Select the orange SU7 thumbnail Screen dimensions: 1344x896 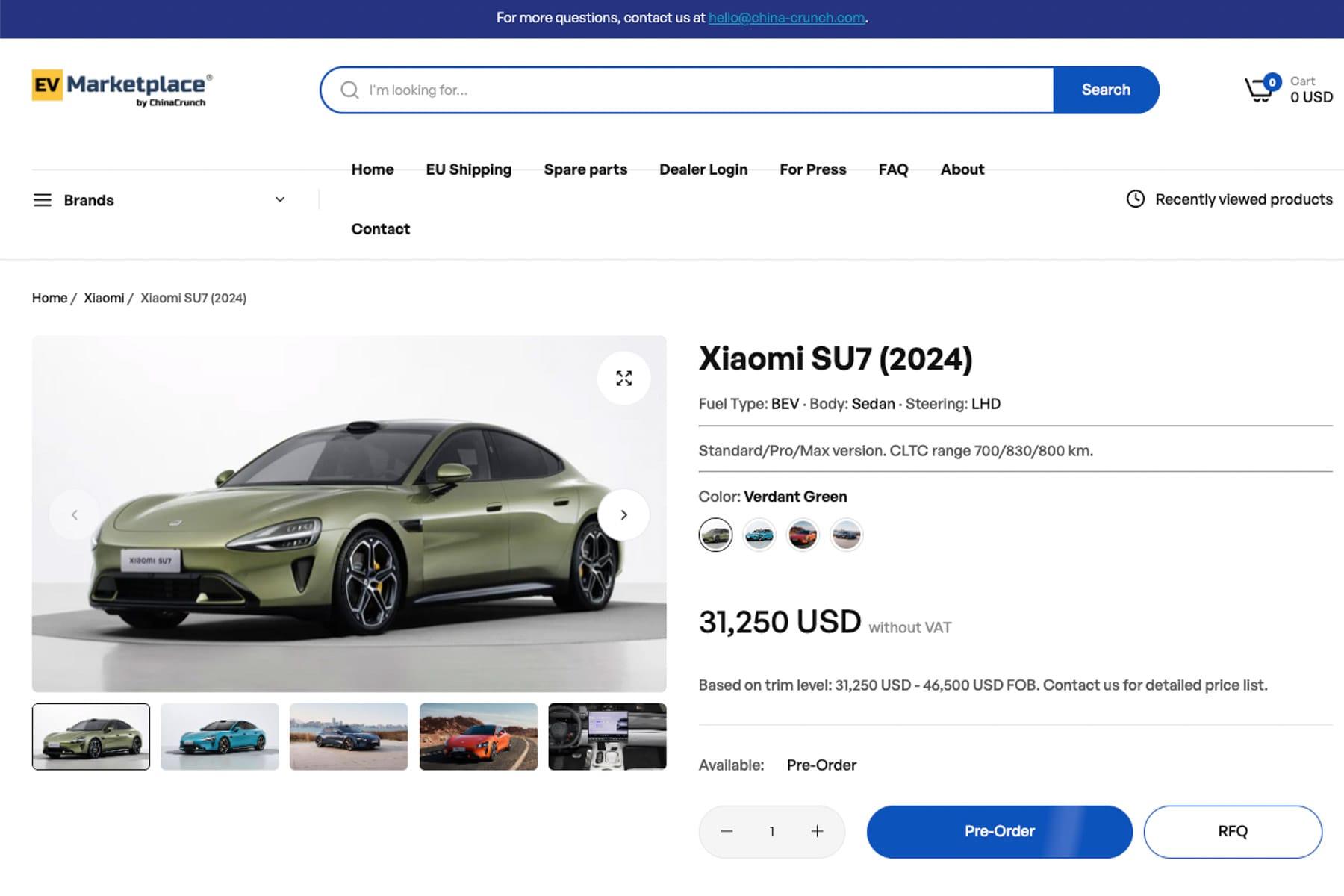coord(478,735)
